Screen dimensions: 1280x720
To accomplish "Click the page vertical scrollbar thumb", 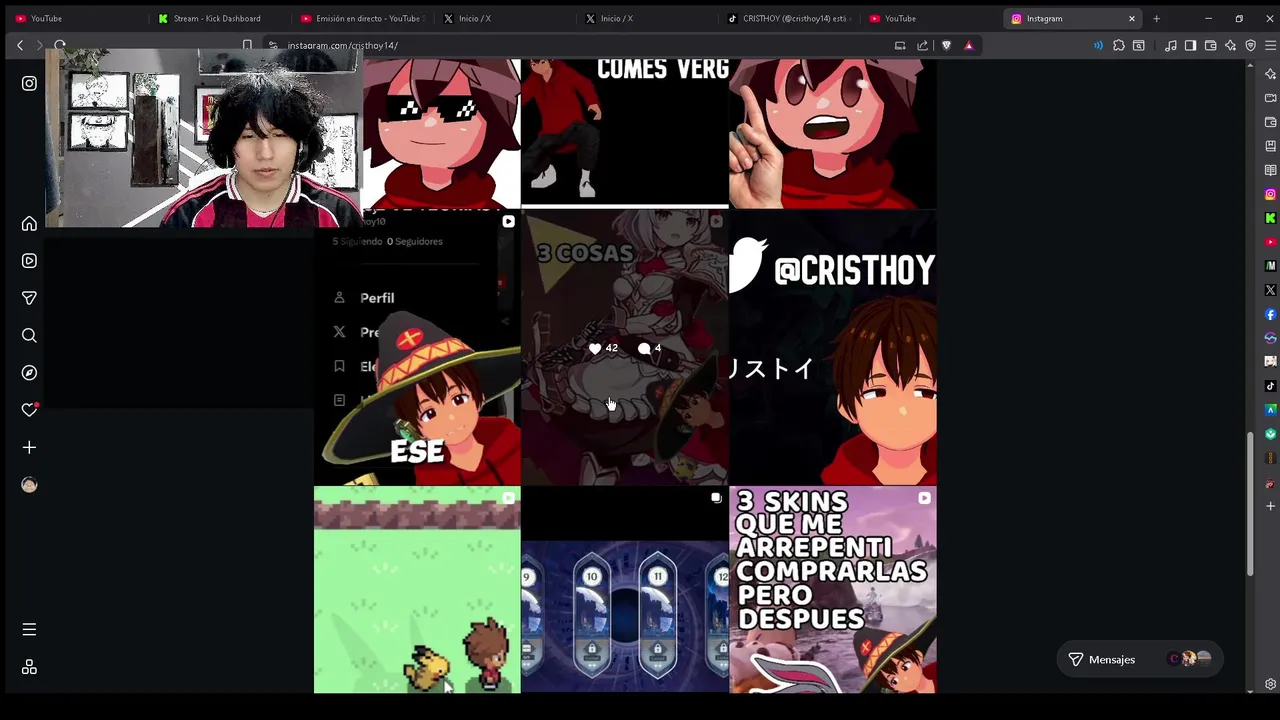I will click(x=1250, y=504).
